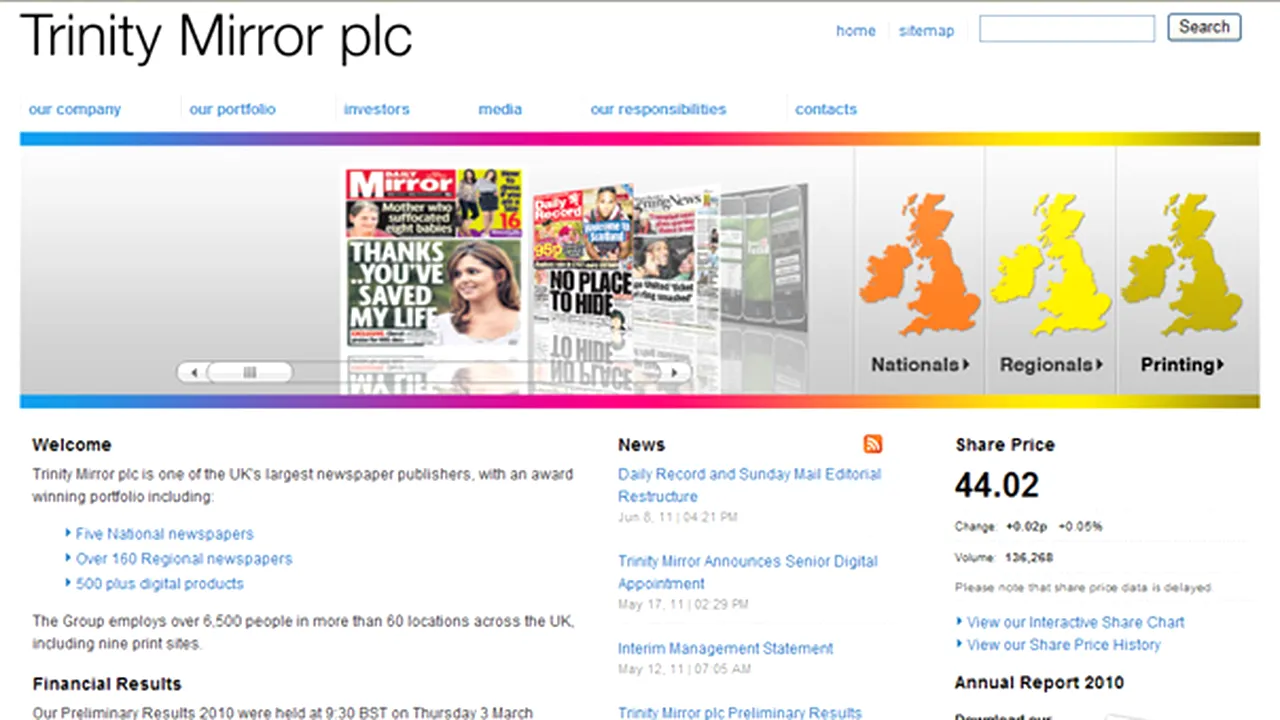The width and height of the screenshot is (1280, 720).
Task: Open 'Five National newspapers' link
Action: (165, 534)
